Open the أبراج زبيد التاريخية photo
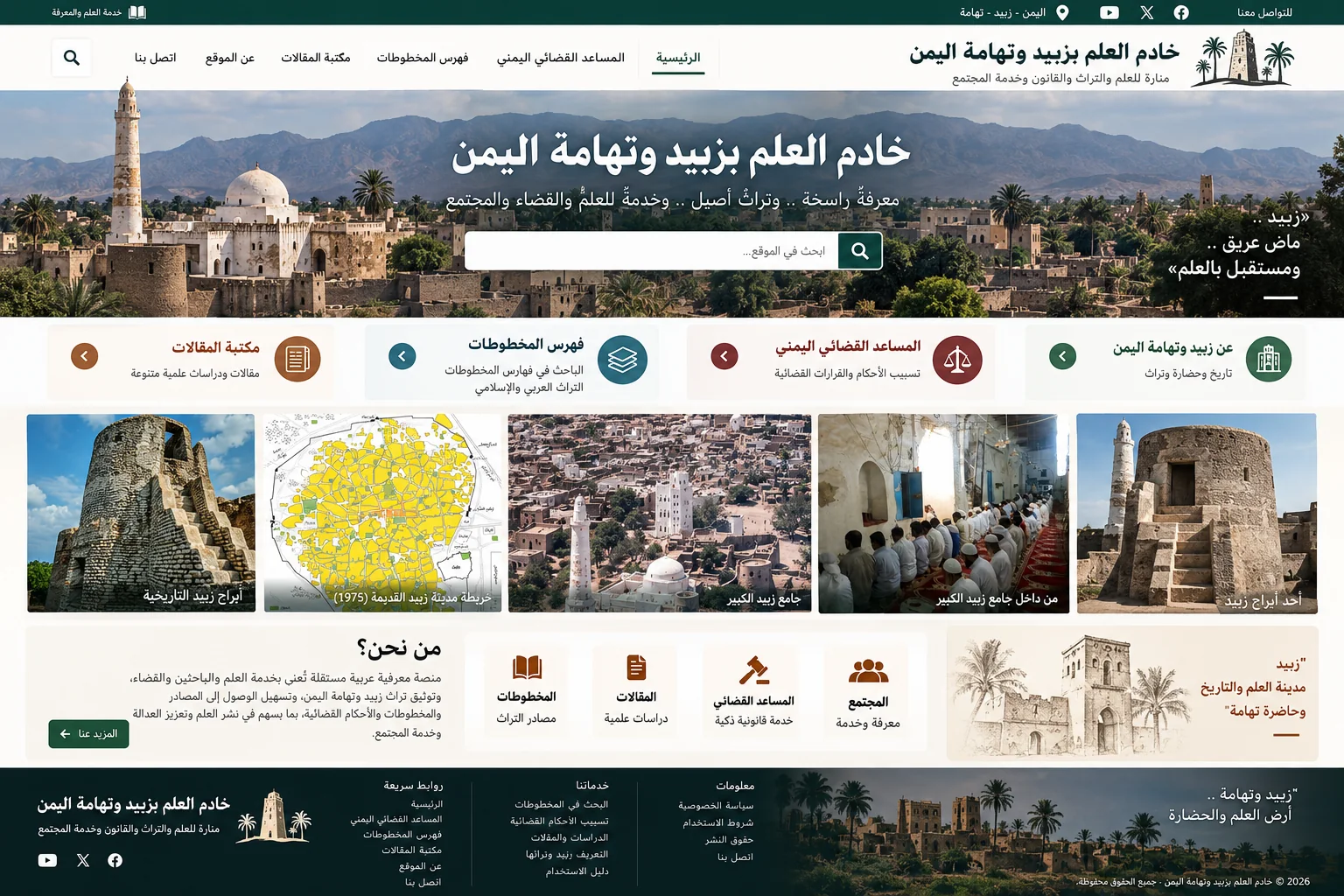This screenshot has height=896, width=1344. click(141, 514)
